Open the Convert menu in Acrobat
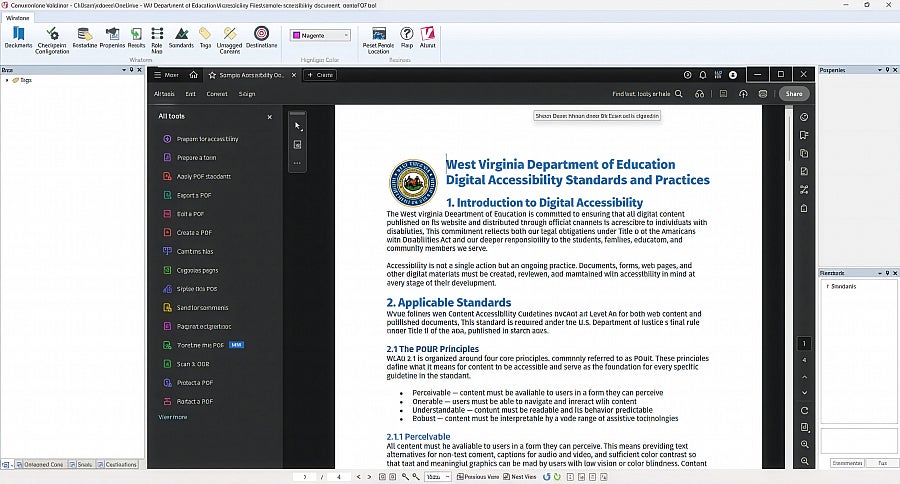 point(217,94)
